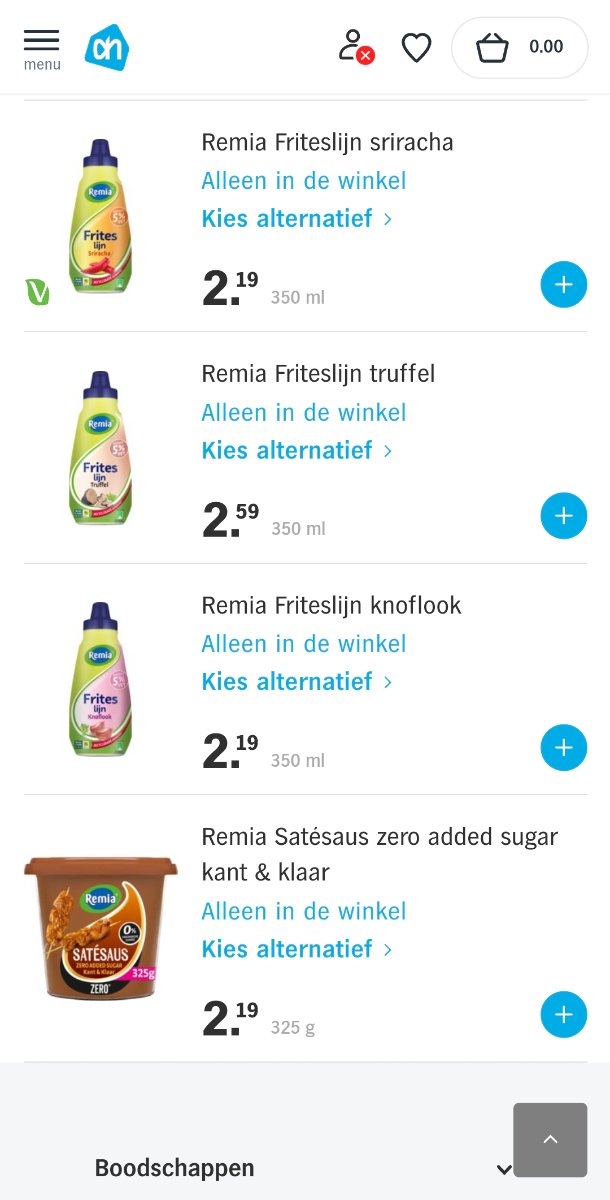Choose alternative for Friteslijn truffel
The width and height of the screenshot is (610, 1200).
pyautogui.click(x=296, y=450)
